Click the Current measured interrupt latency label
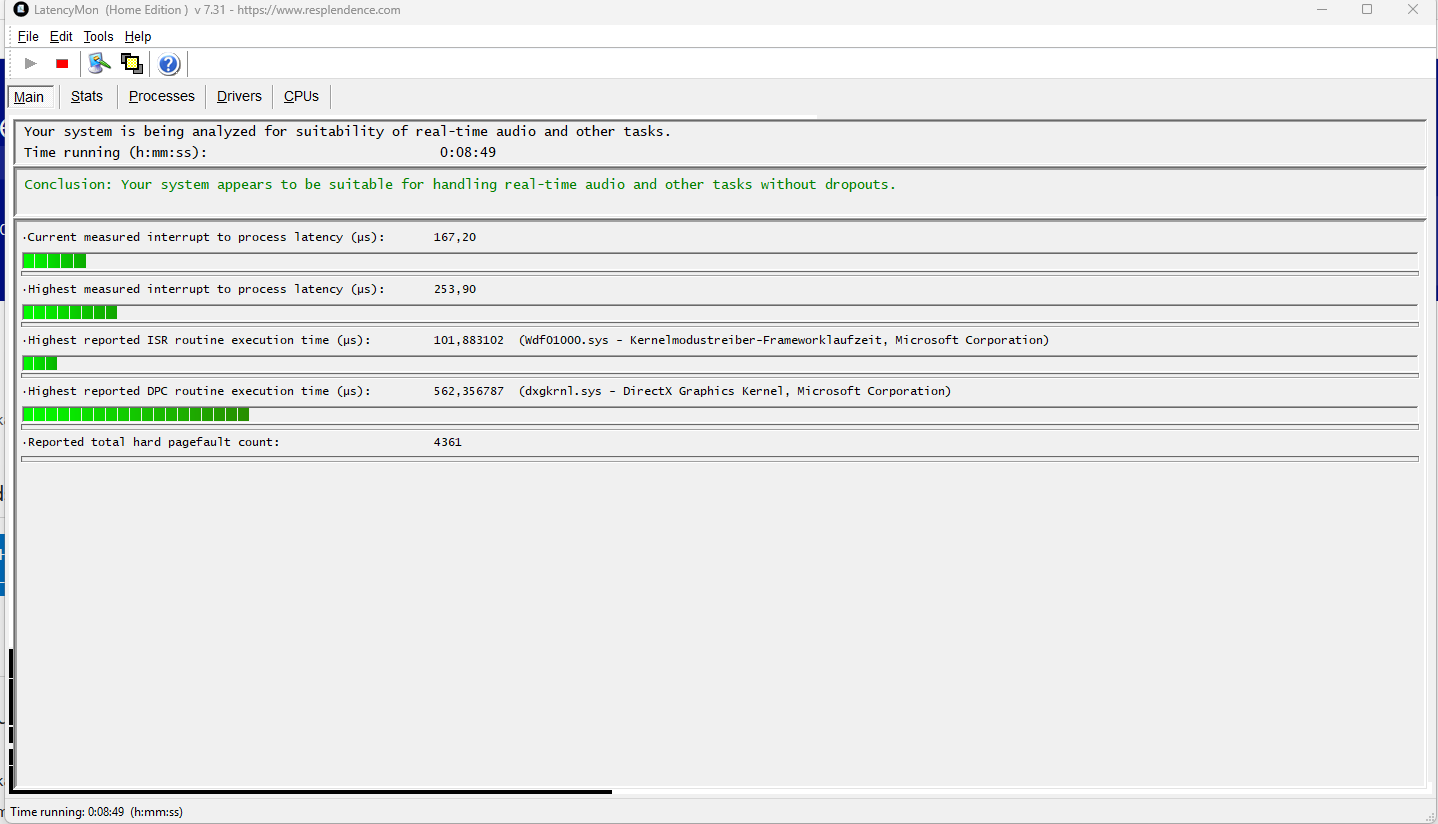The width and height of the screenshot is (1438, 824). point(205,237)
